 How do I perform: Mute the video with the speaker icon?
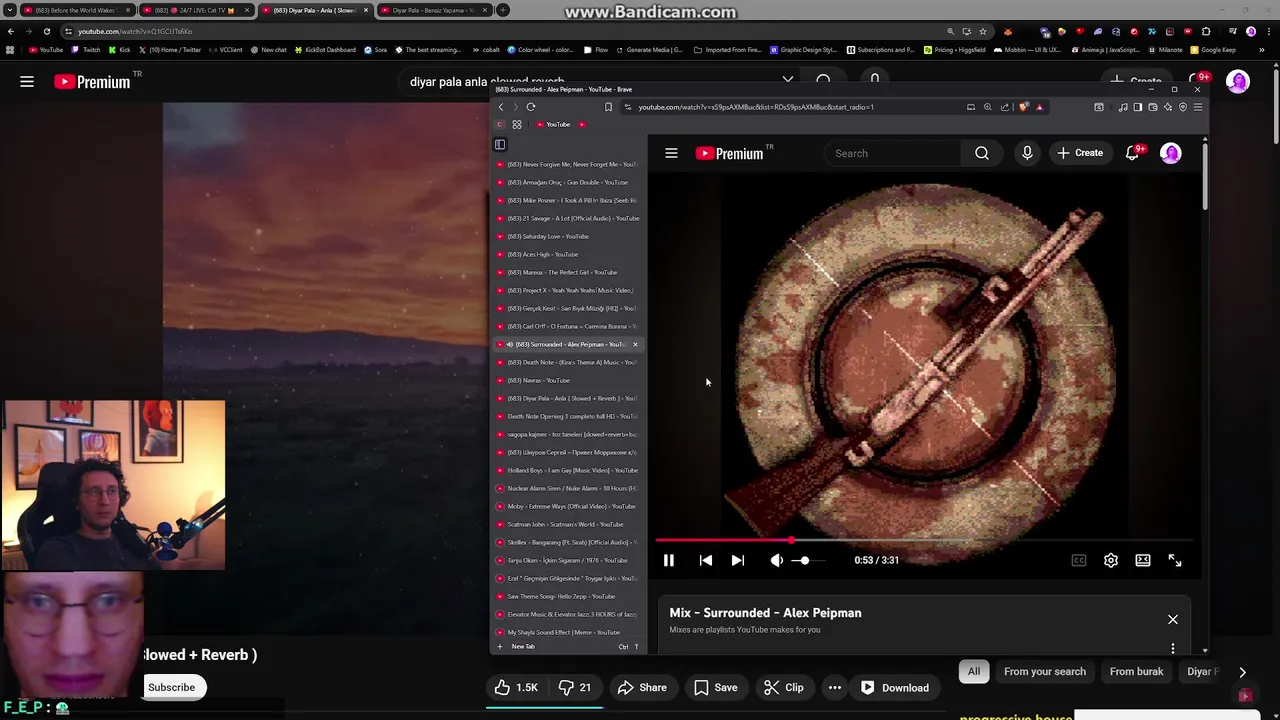777,561
